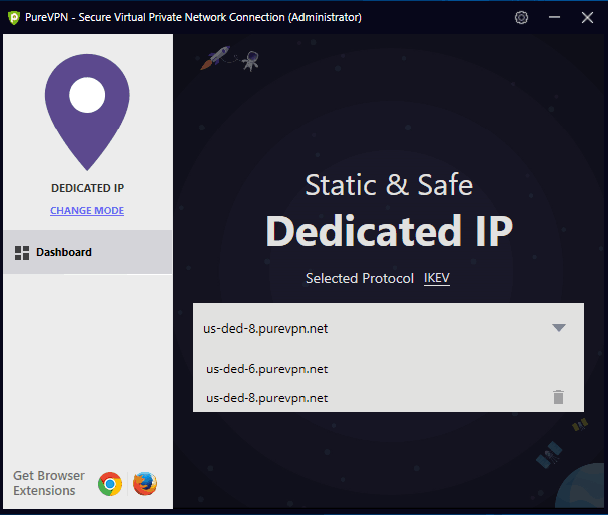Click the Selected Protocol label
608x515 pixels.
point(360,278)
